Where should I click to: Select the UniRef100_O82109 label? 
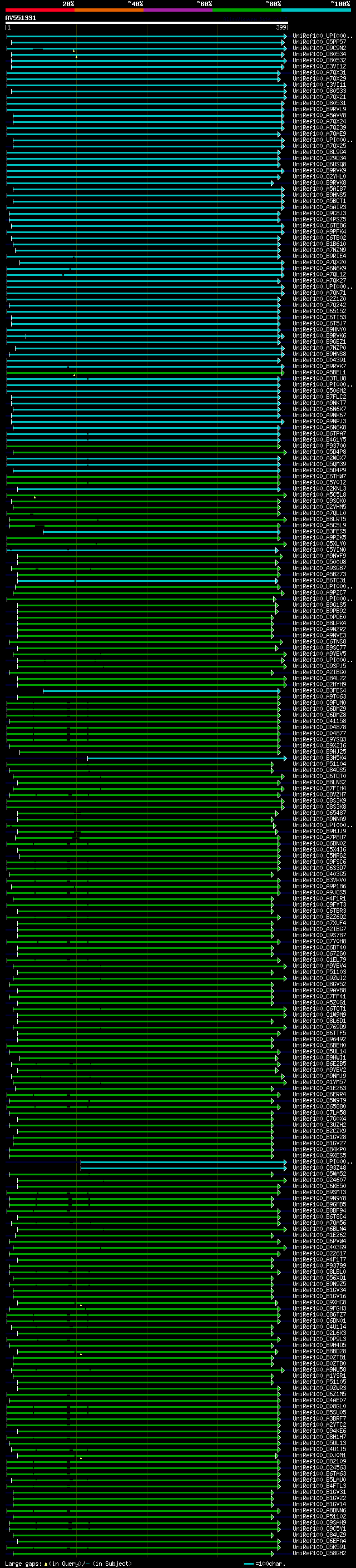tap(319, 1461)
